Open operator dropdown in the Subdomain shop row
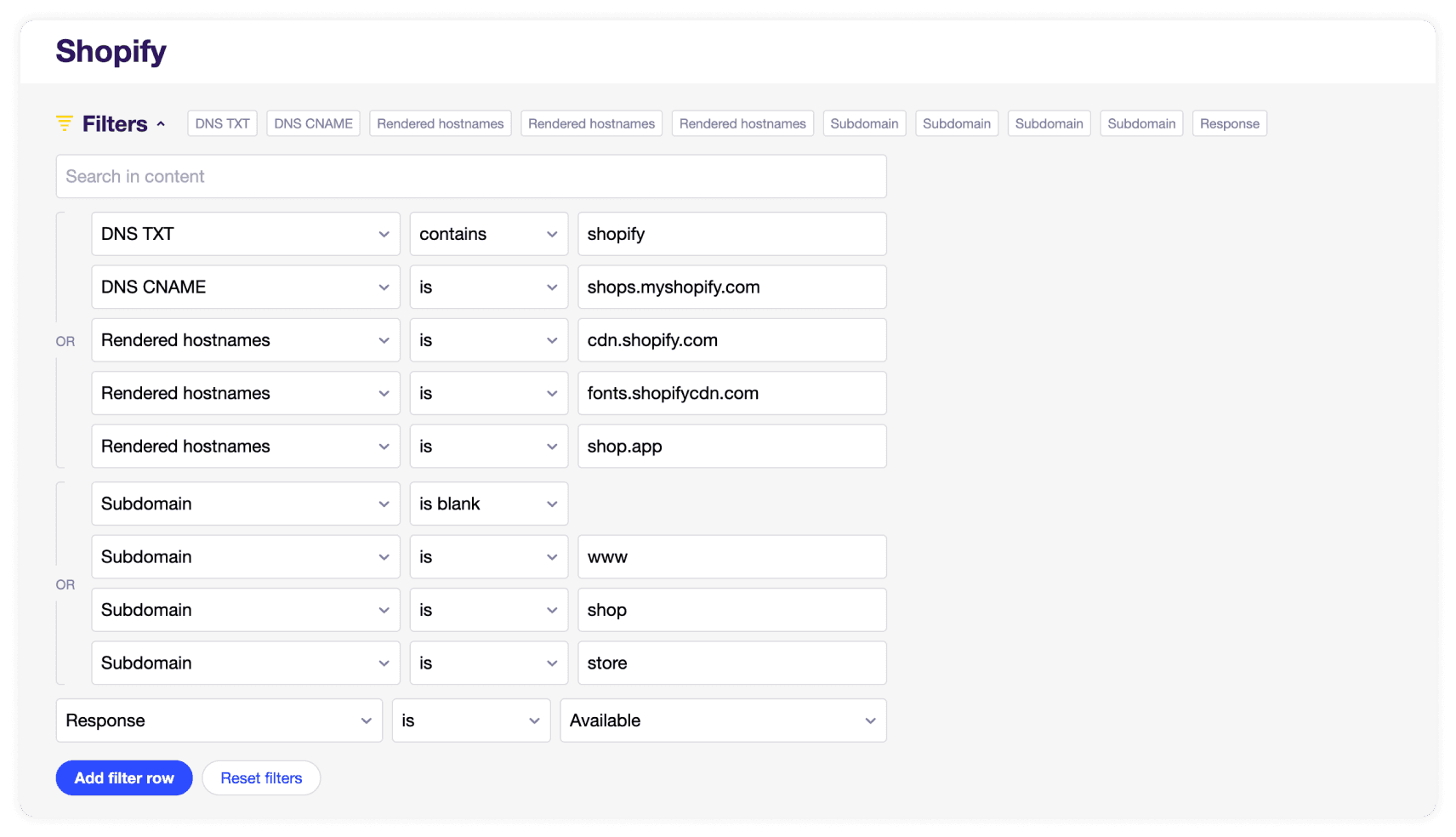 pyautogui.click(x=489, y=610)
